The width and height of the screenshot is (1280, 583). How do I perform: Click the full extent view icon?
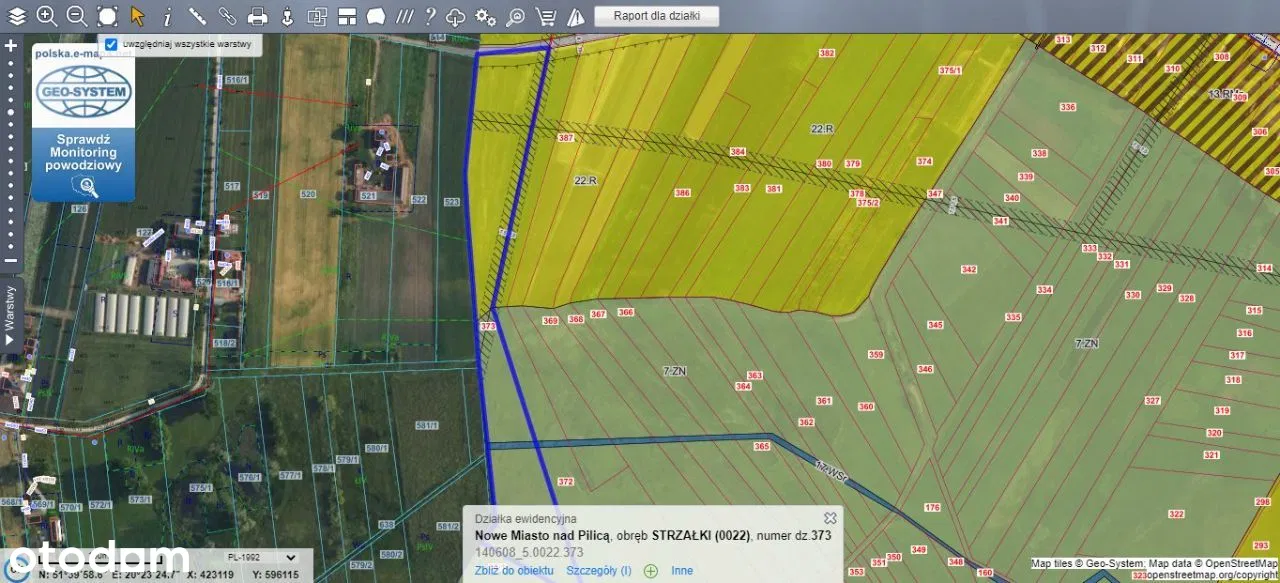point(107,16)
